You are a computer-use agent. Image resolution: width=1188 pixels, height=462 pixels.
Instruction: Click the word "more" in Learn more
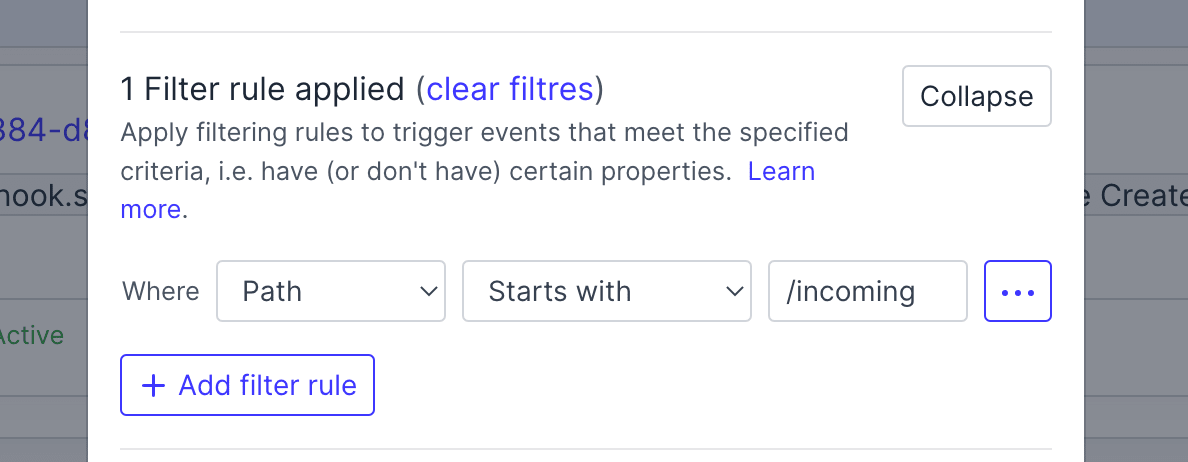tap(150, 210)
